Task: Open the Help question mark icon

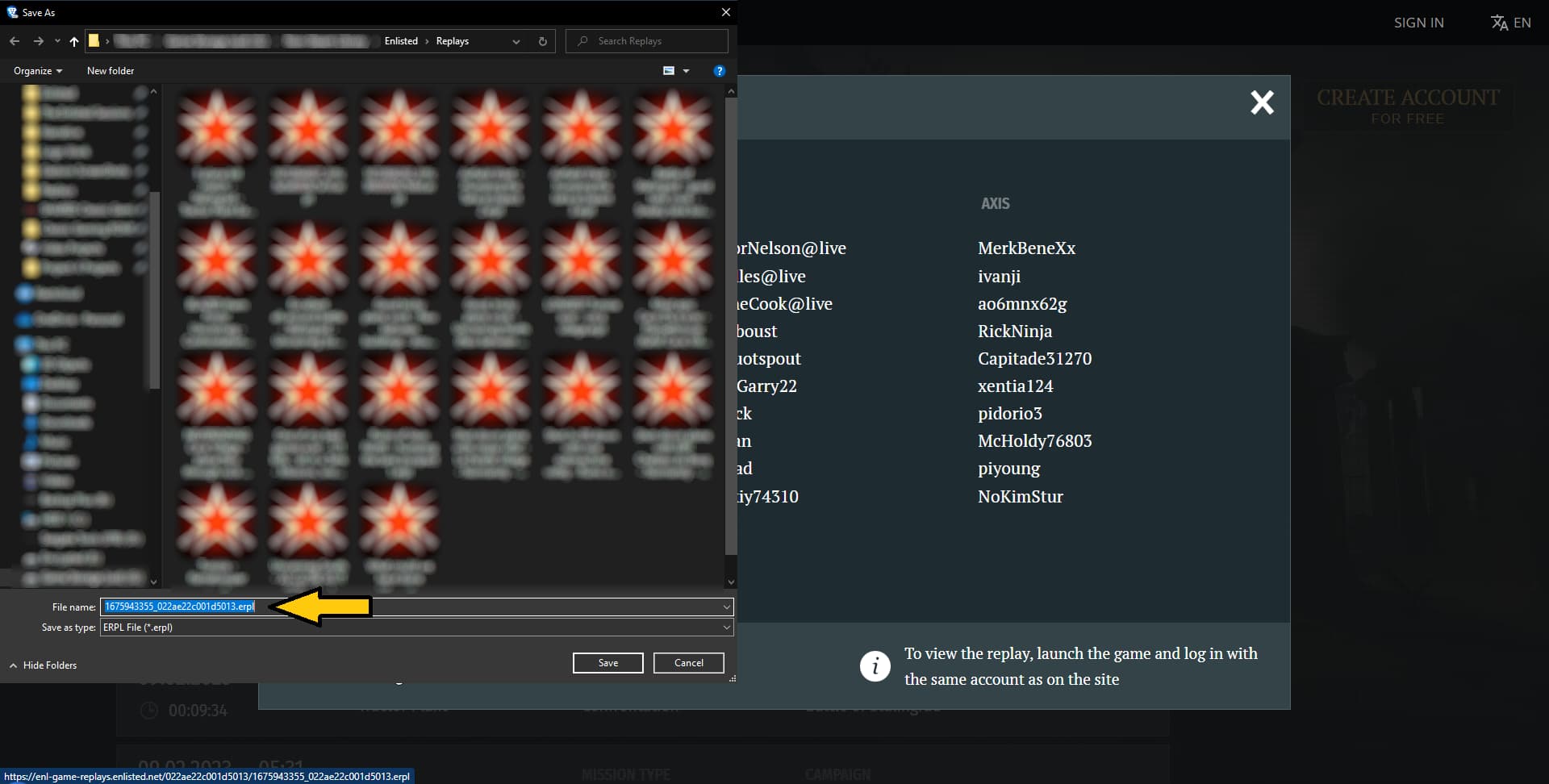Action: click(719, 71)
